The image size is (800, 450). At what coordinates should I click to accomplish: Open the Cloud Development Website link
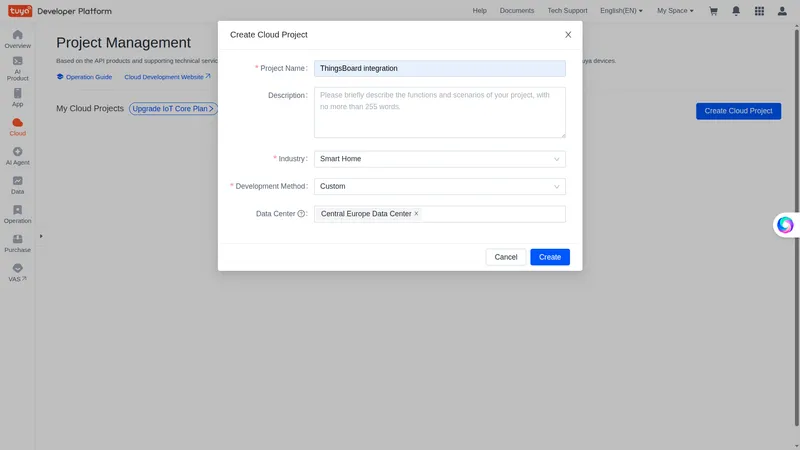pyautogui.click(x=167, y=77)
